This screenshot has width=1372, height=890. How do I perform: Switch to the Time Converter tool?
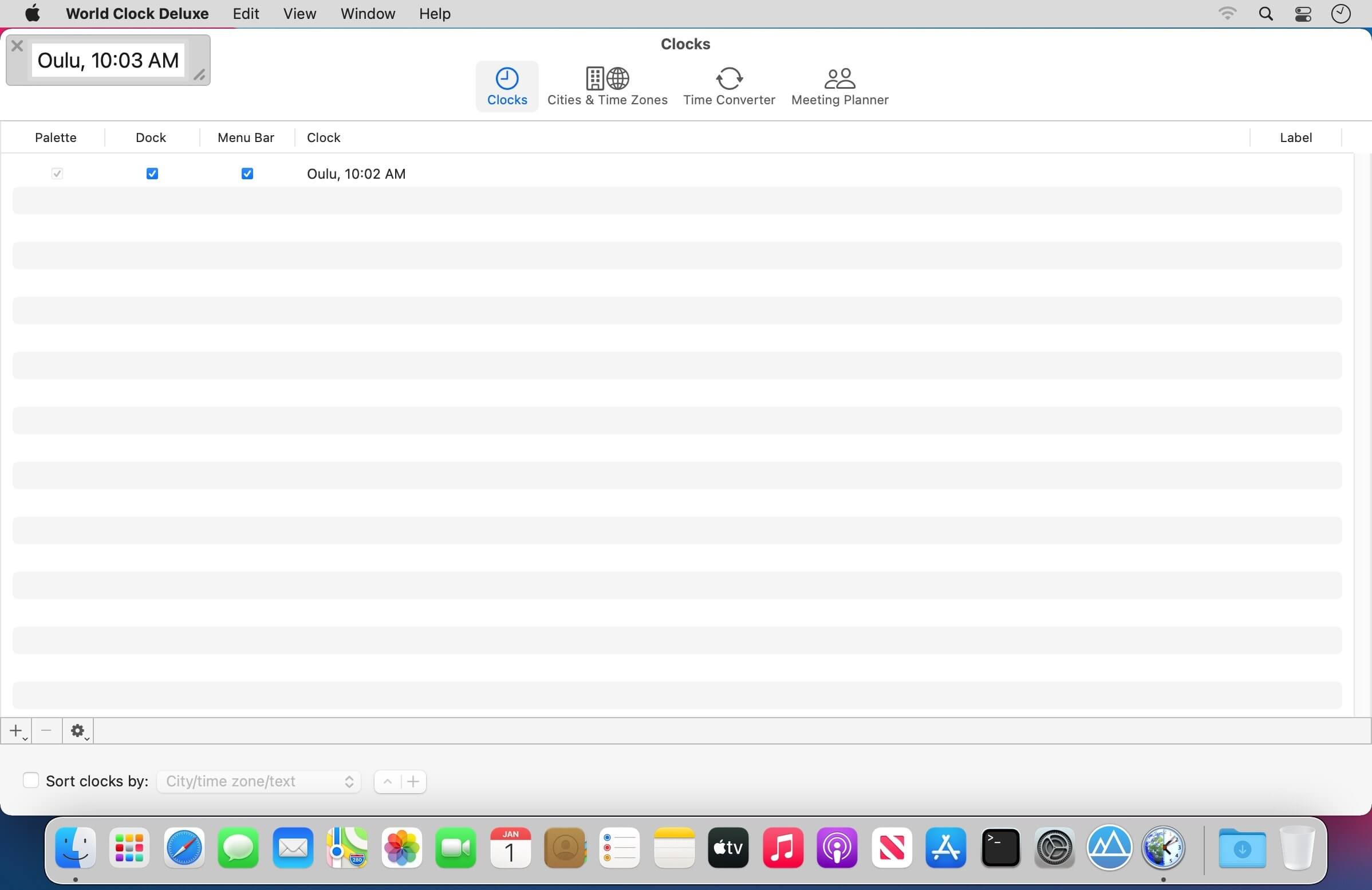coord(728,86)
